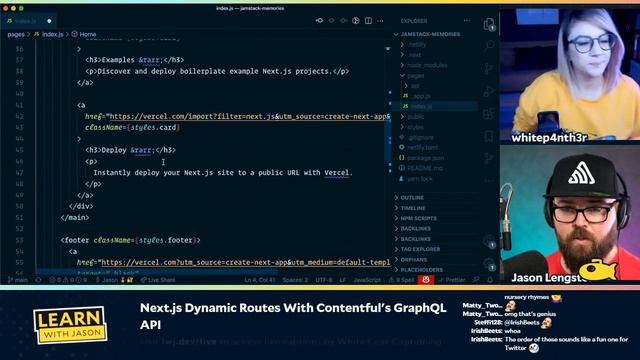Split the editor with the split icon

point(368,21)
